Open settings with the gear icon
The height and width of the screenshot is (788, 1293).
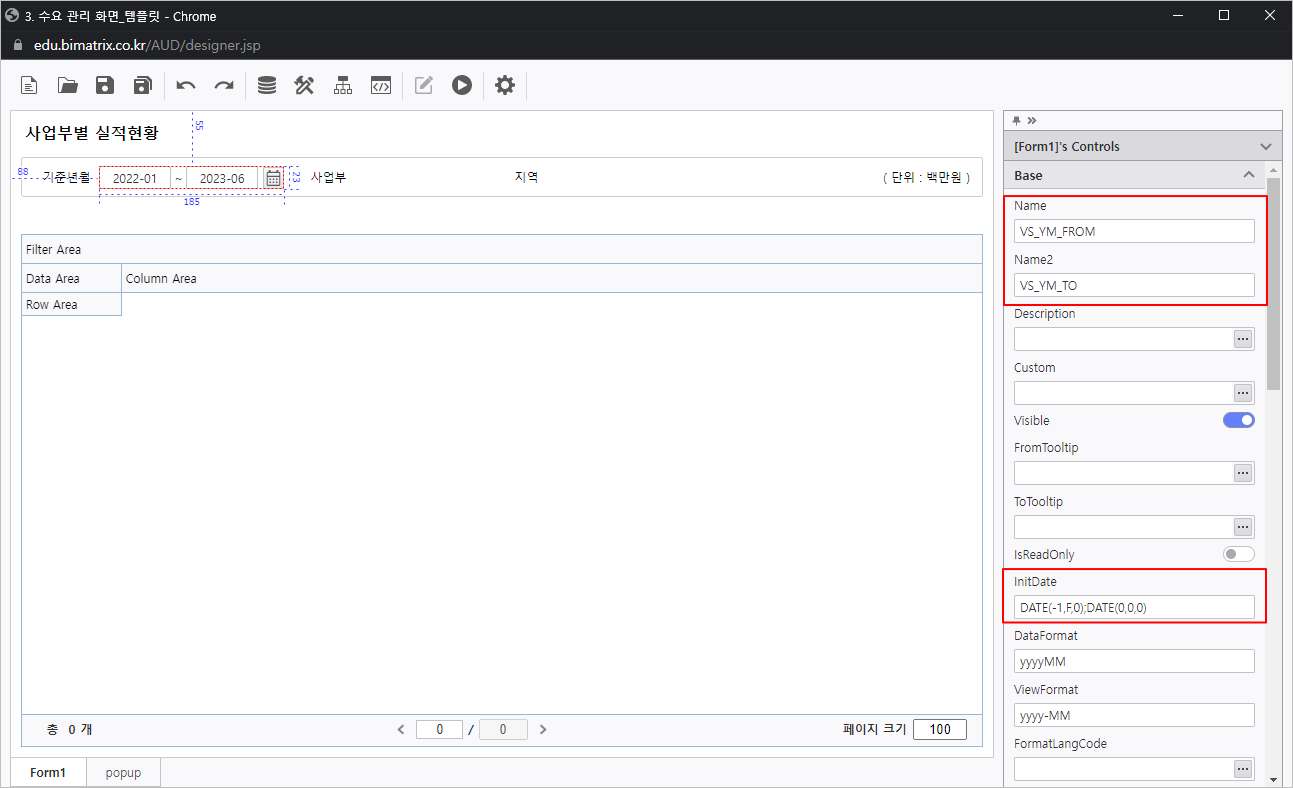click(505, 86)
